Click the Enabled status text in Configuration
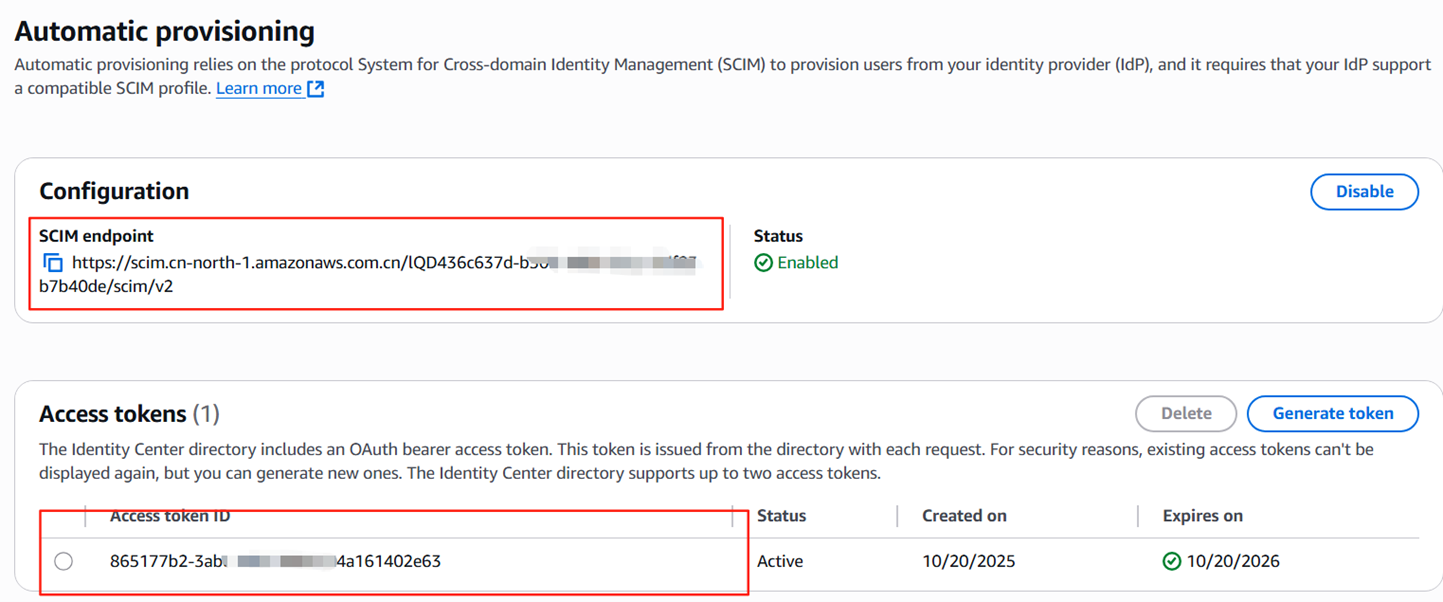1443x602 pixels. click(x=807, y=263)
